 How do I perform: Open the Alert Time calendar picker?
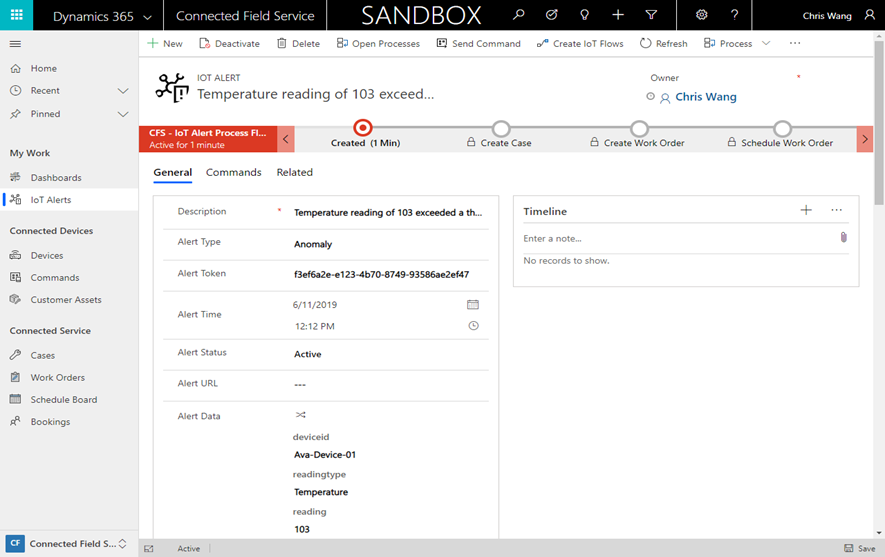point(473,305)
